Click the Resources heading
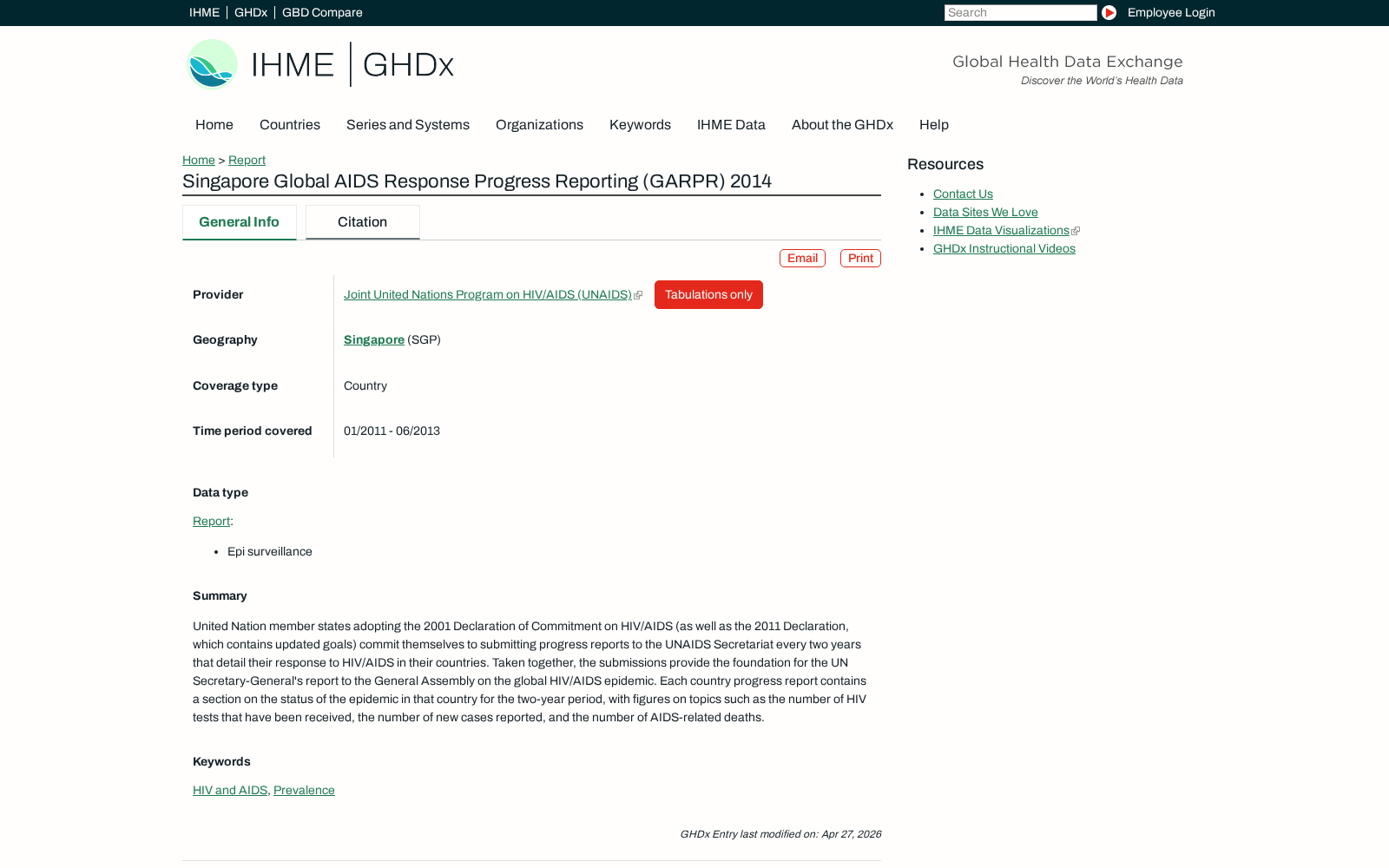Viewport: 1389px width, 868px height. pyautogui.click(x=945, y=165)
